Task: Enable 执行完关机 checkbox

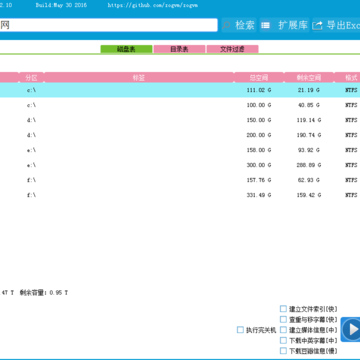Action: click(x=240, y=330)
